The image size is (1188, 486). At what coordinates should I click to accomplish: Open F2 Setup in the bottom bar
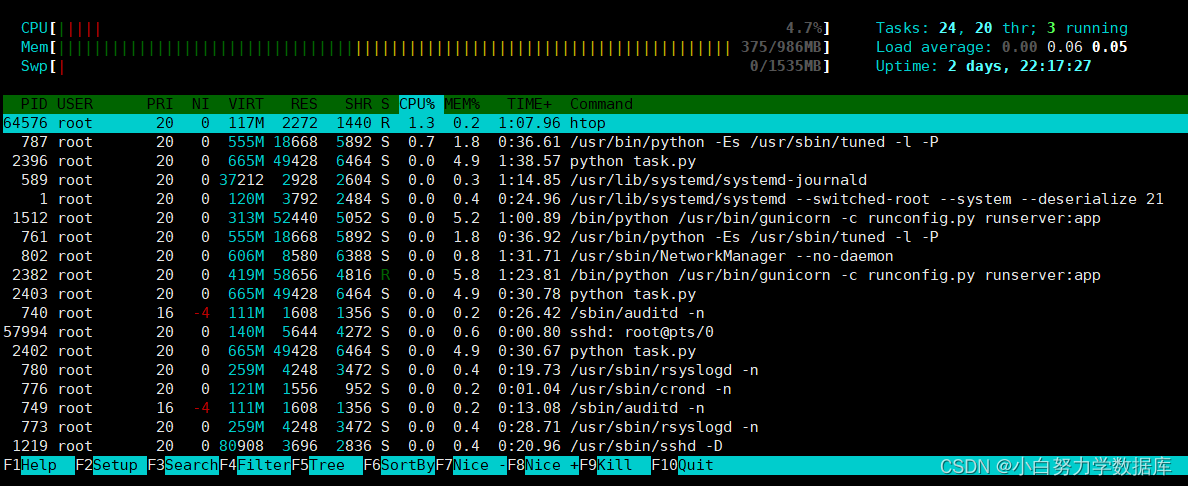[111, 465]
